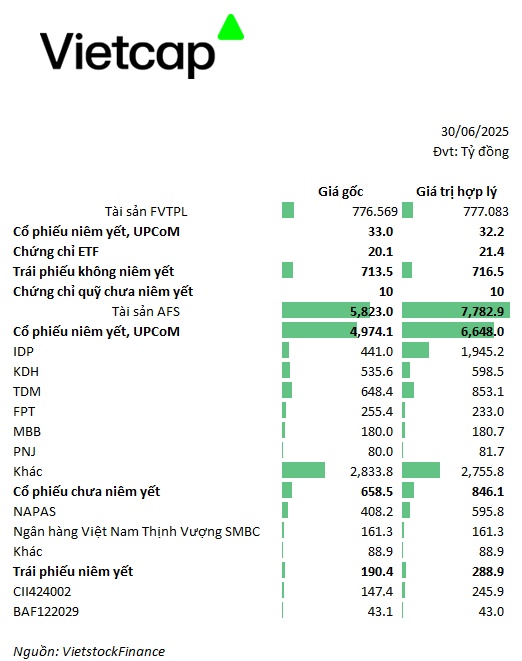Click the PNJ ticker label
Image resolution: width=522 pixels, height=661 pixels.
pyautogui.click(x=24, y=451)
